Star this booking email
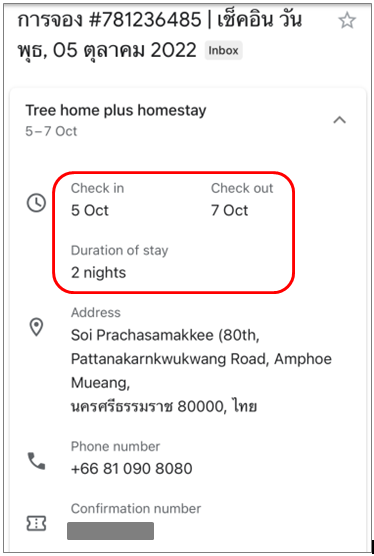This screenshot has height=556, width=374. pos(347,20)
